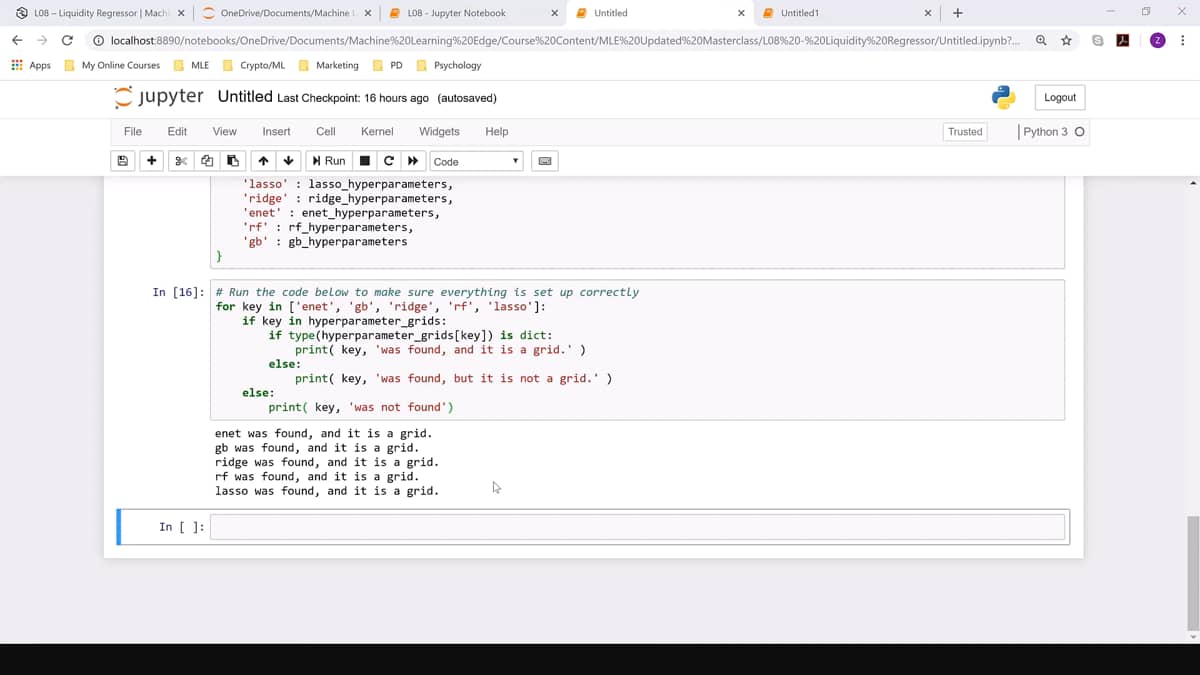Image resolution: width=1200 pixels, height=675 pixels.
Task: Open the zoom magnifier icon in address bar
Action: click(x=1042, y=40)
